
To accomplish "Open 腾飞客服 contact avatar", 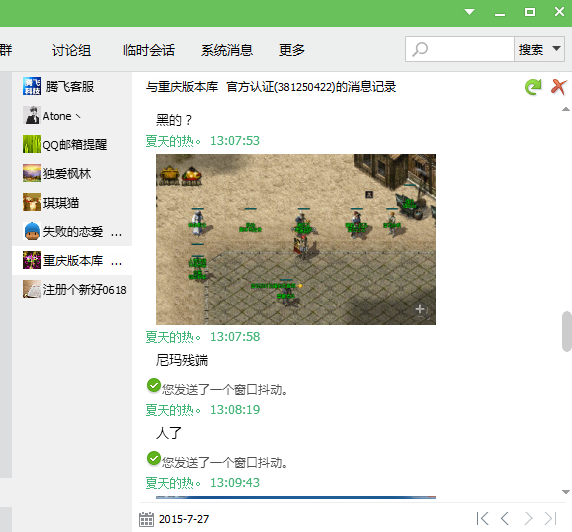I will (32, 86).
